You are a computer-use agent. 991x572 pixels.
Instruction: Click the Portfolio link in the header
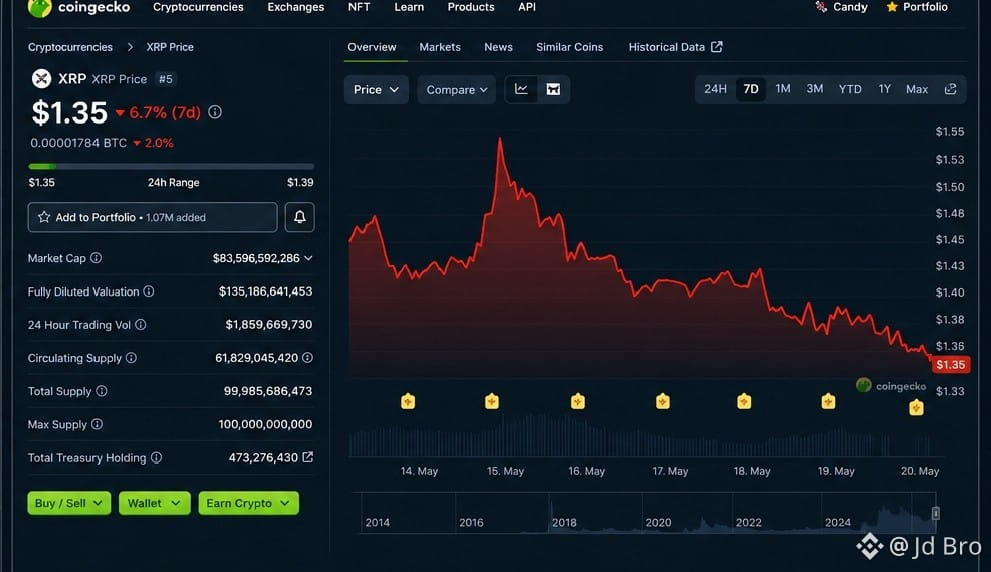click(x=925, y=7)
